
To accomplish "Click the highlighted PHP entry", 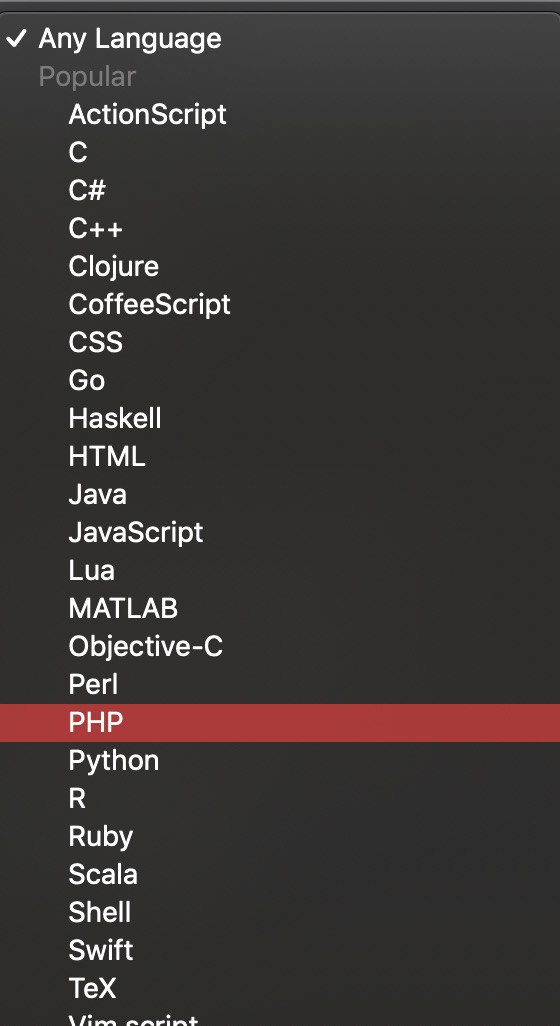I will pos(280,722).
